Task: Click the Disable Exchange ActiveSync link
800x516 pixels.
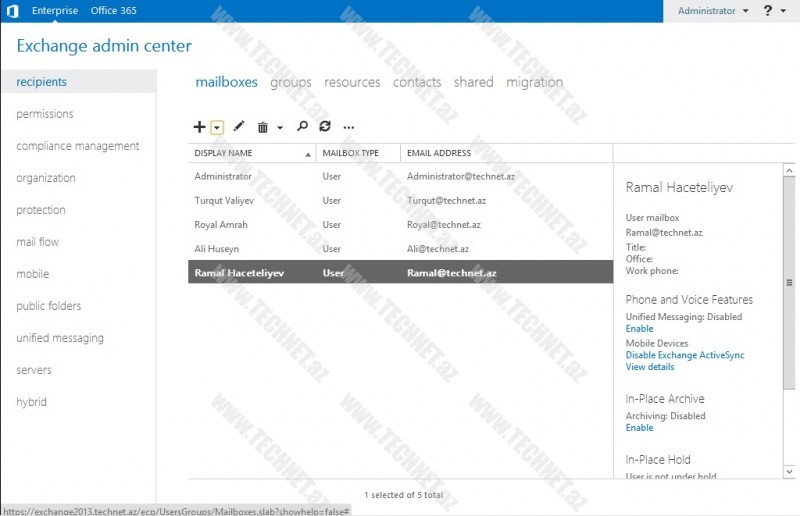Action: (684, 355)
